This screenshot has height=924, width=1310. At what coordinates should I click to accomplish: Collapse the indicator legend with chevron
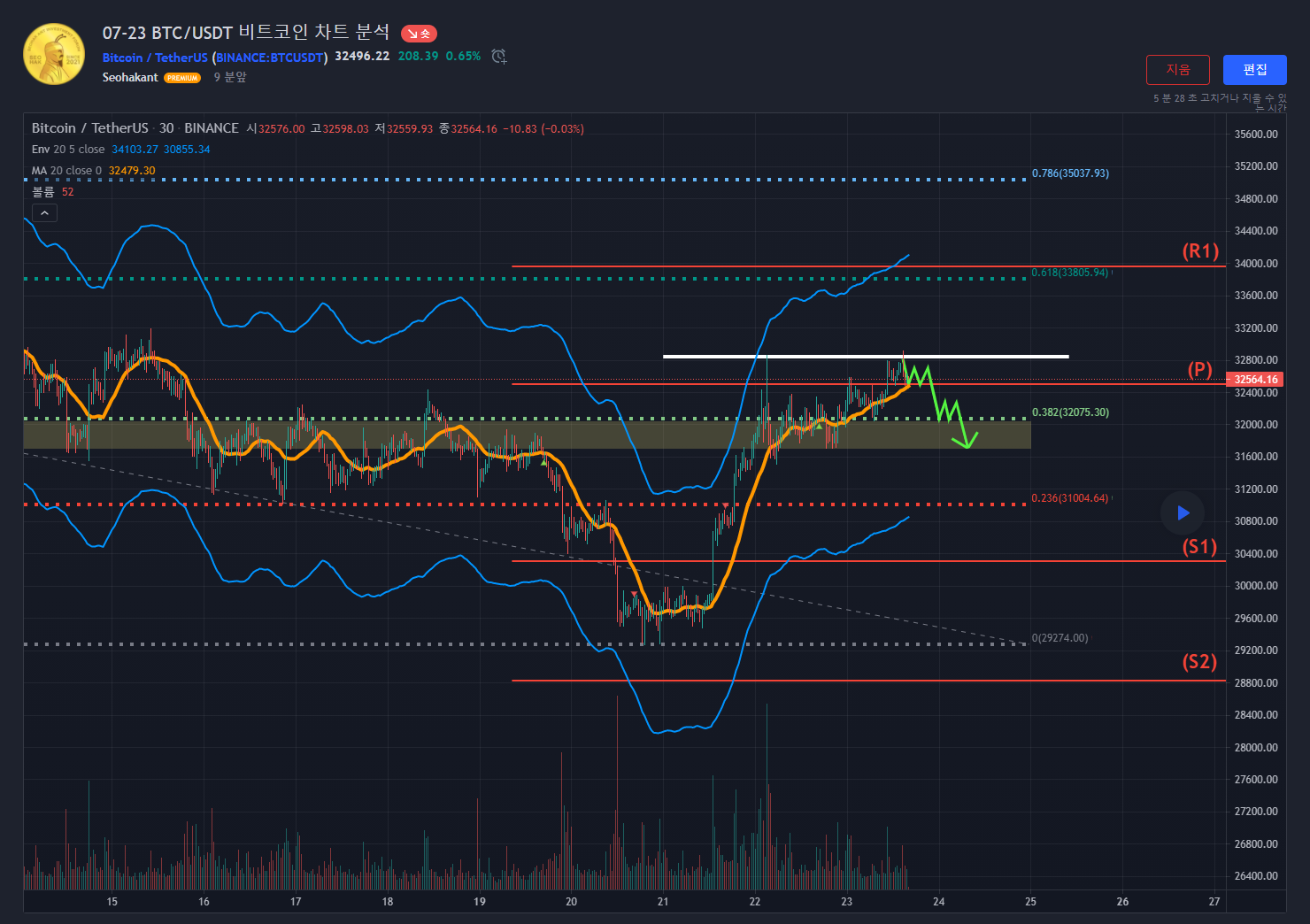tap(44, 212)
